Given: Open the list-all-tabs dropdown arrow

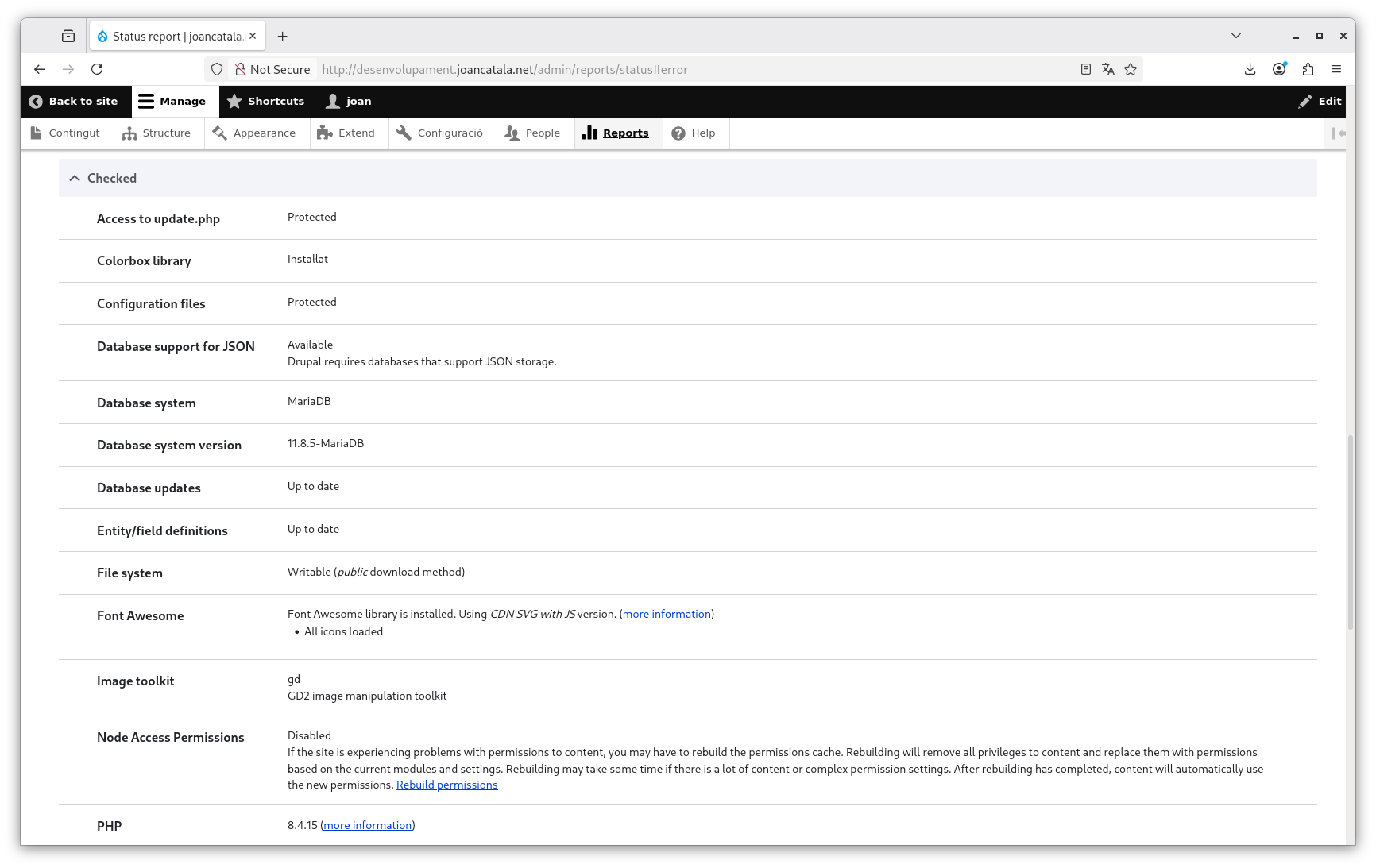Looking at the screenshot, I should (x=1235, y=36).
